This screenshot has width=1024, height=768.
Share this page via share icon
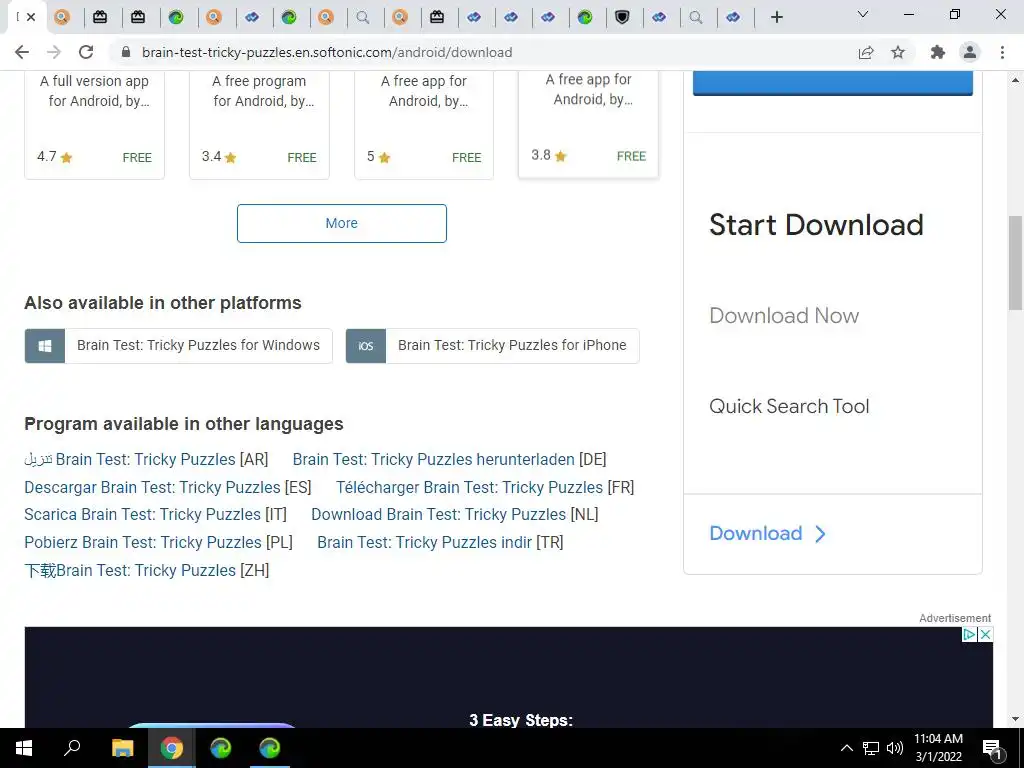(866, 52)
